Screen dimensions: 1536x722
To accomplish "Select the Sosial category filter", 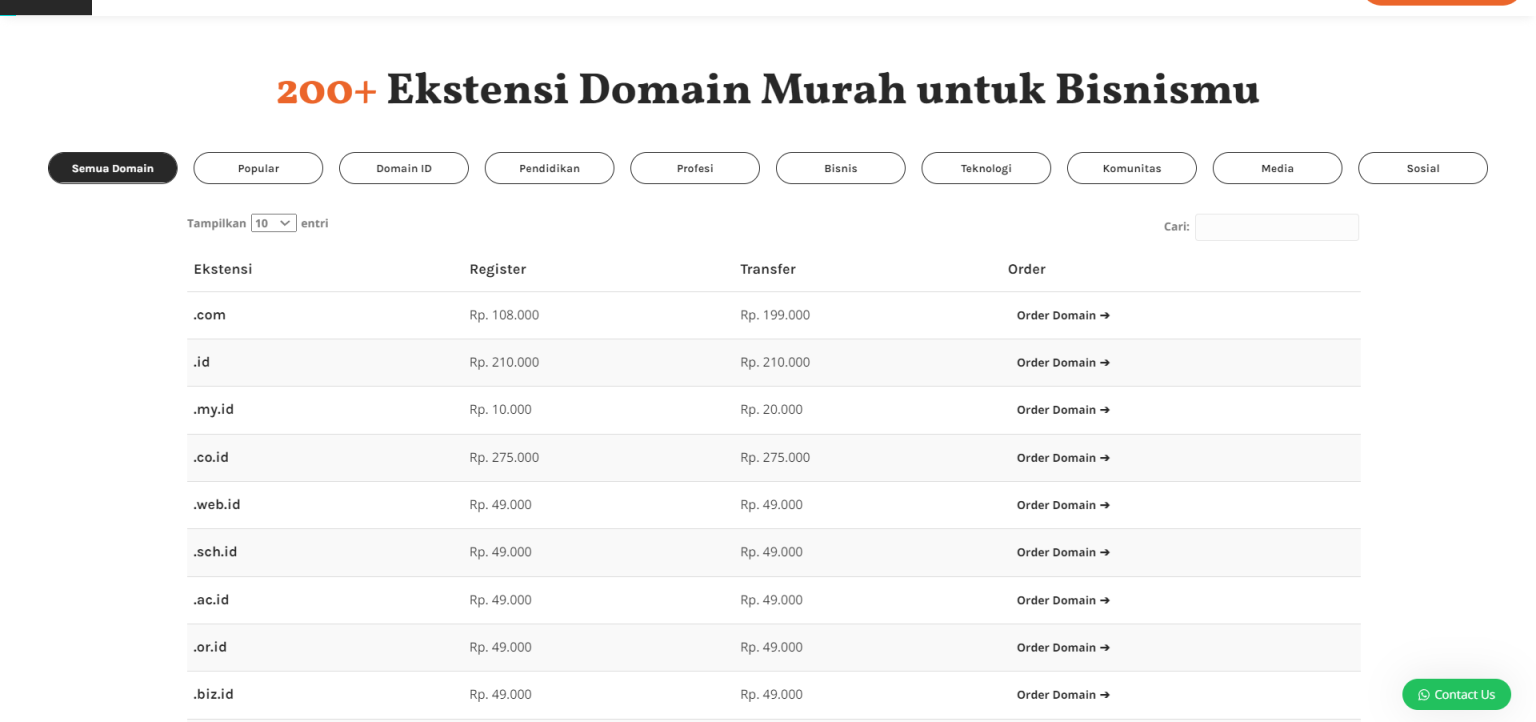I will [x=1422, y=168].
